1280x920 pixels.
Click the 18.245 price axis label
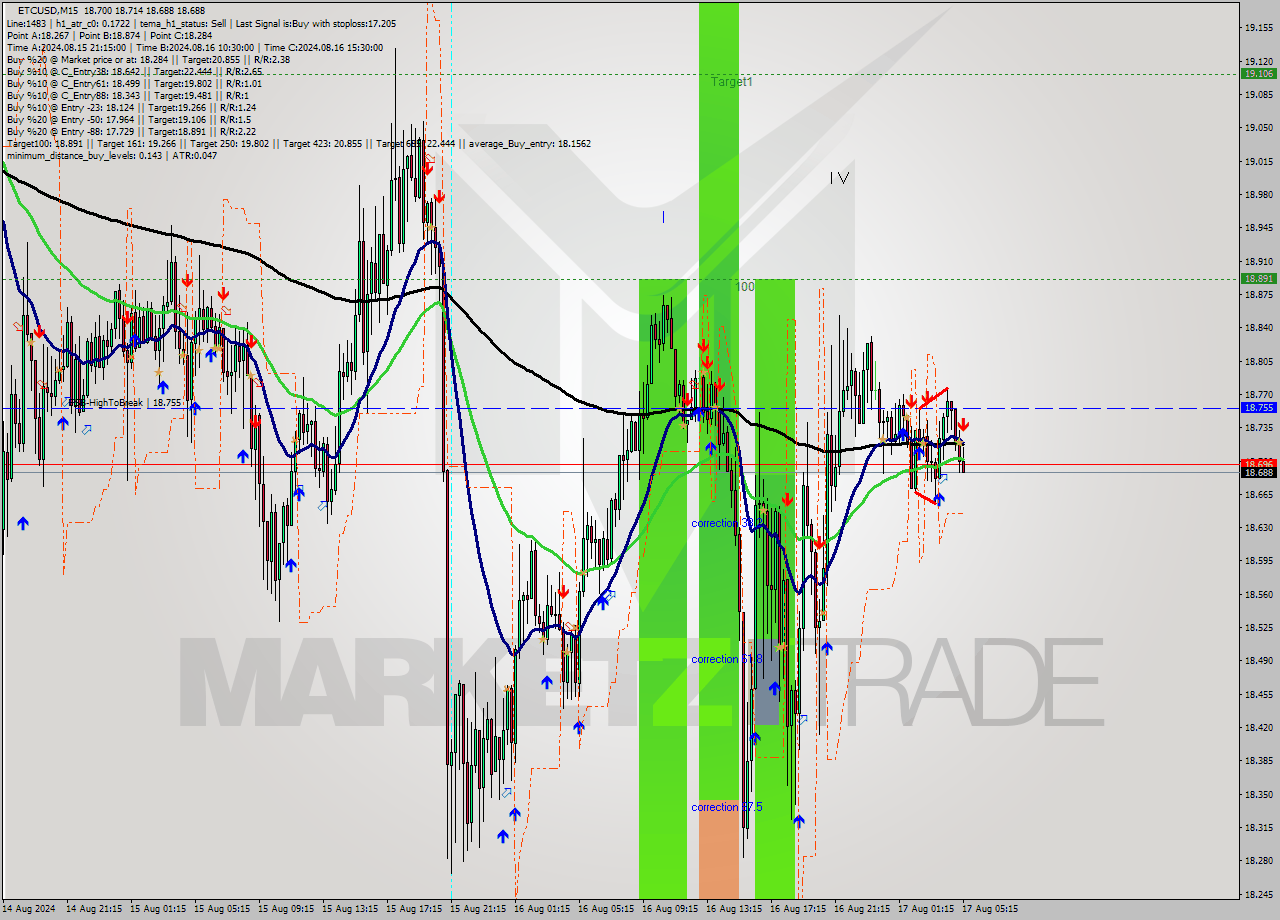1258,894
